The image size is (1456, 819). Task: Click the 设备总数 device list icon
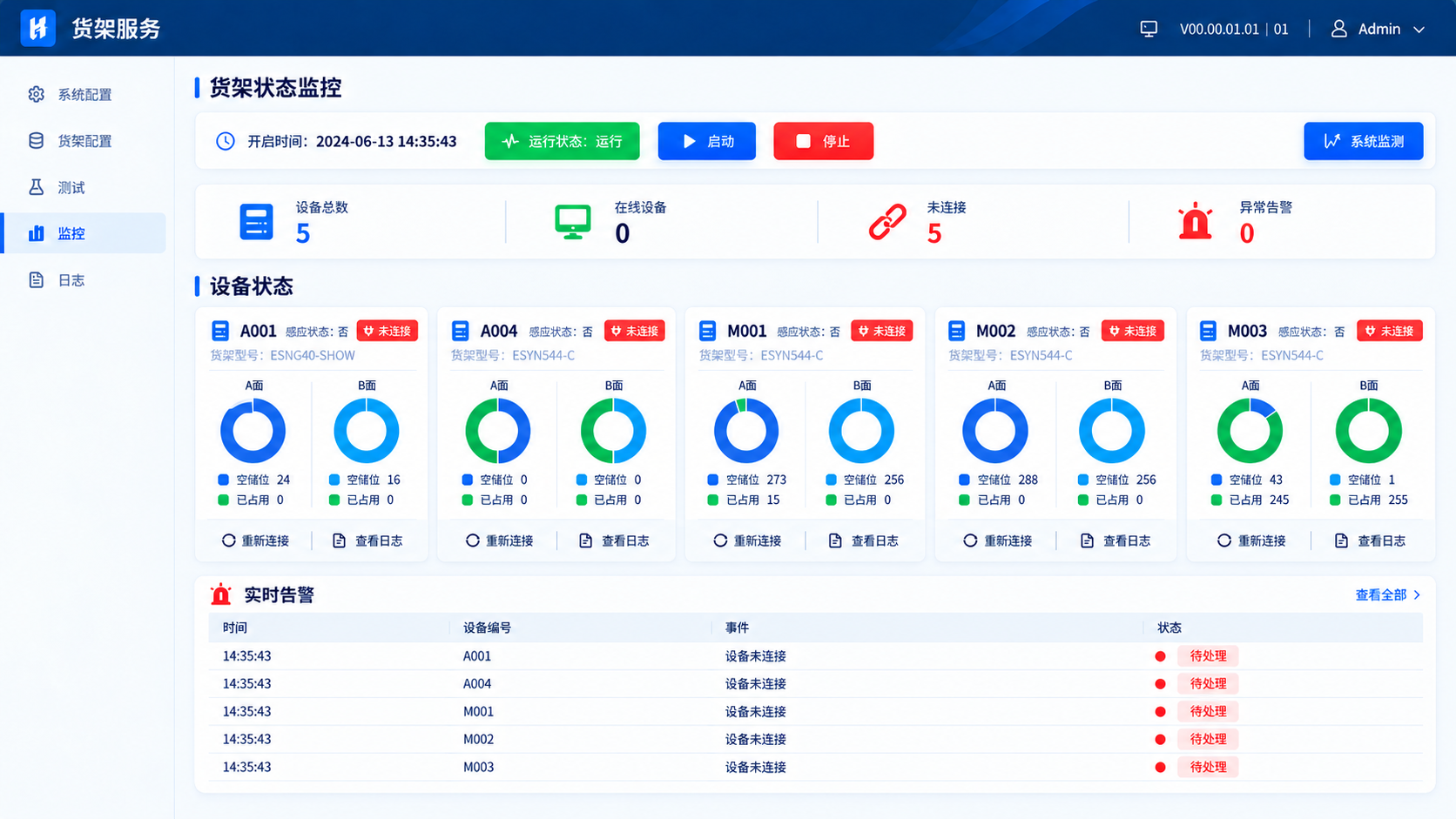(256, 222)
